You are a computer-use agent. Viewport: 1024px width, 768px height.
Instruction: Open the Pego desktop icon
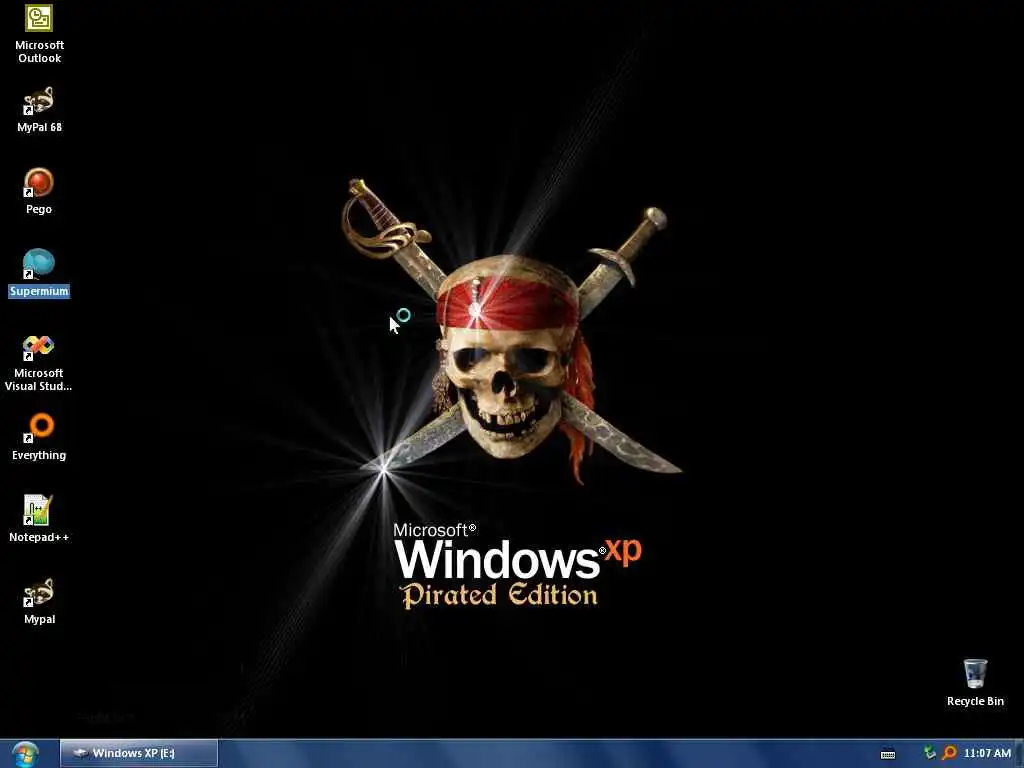coord(39,191)
